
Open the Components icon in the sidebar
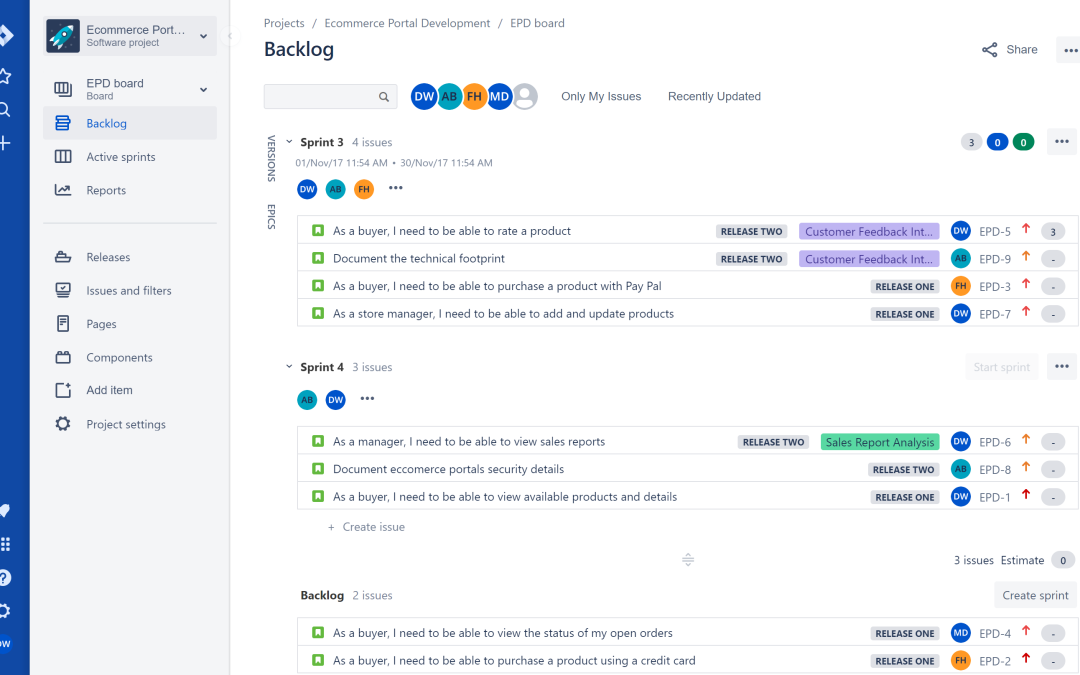tap(63, 357)
